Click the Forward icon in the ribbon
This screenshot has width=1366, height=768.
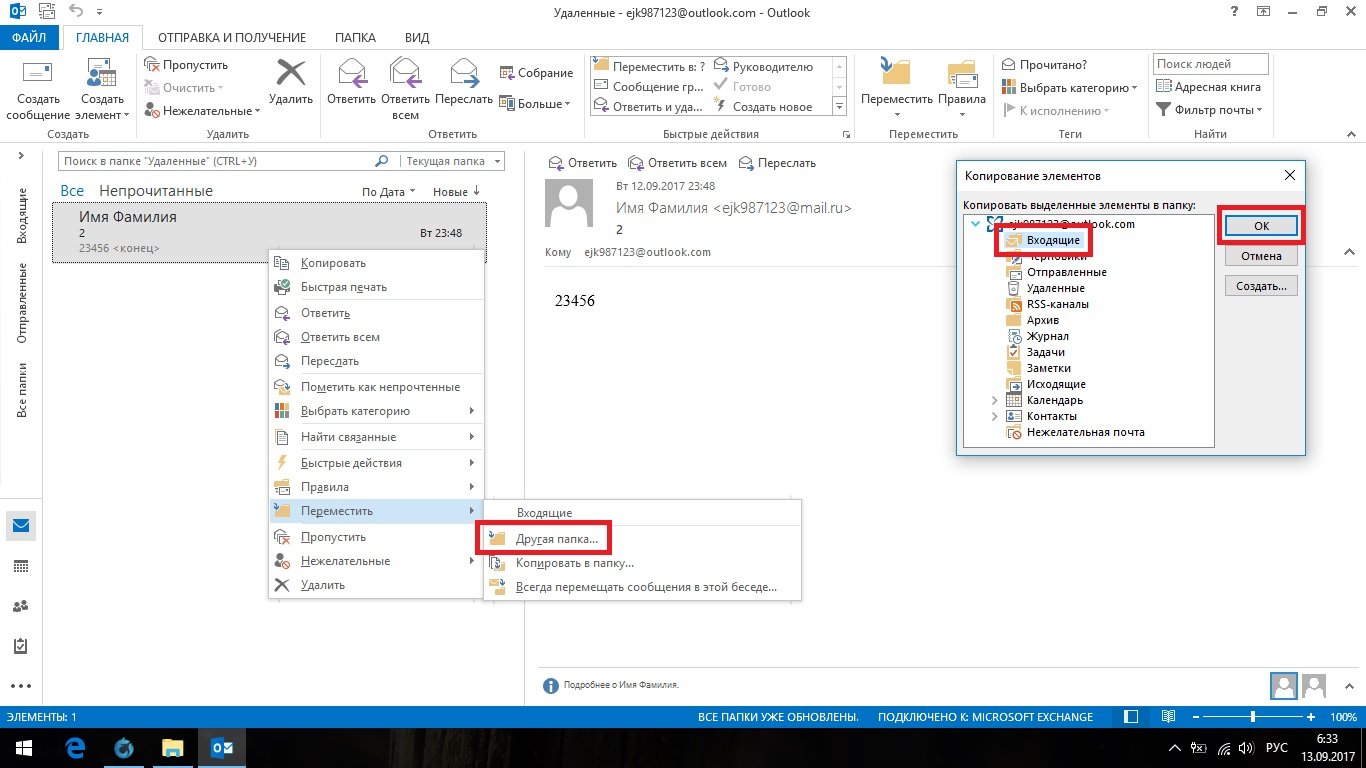coord(464,73)
